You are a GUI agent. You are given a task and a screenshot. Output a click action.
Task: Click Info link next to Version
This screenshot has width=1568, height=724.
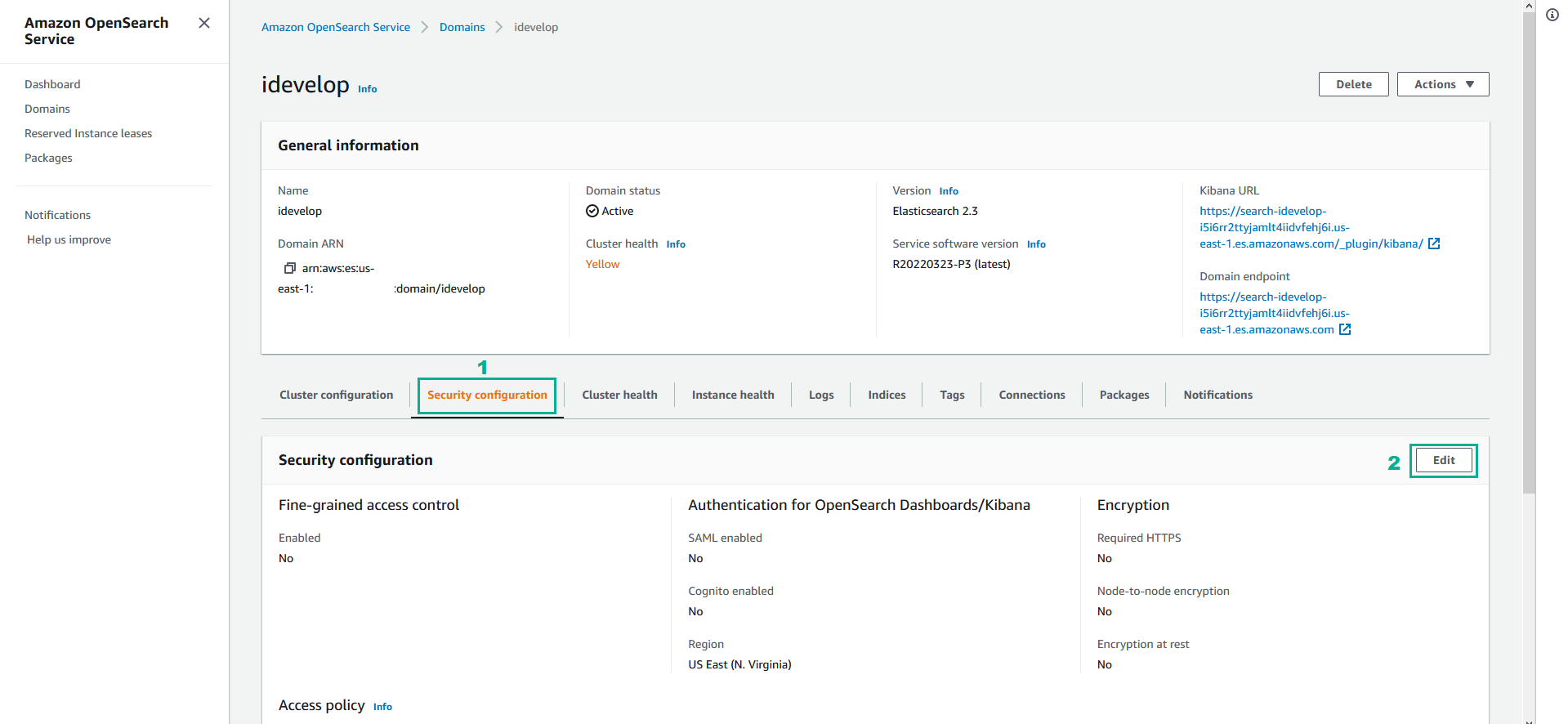point(949,191)
